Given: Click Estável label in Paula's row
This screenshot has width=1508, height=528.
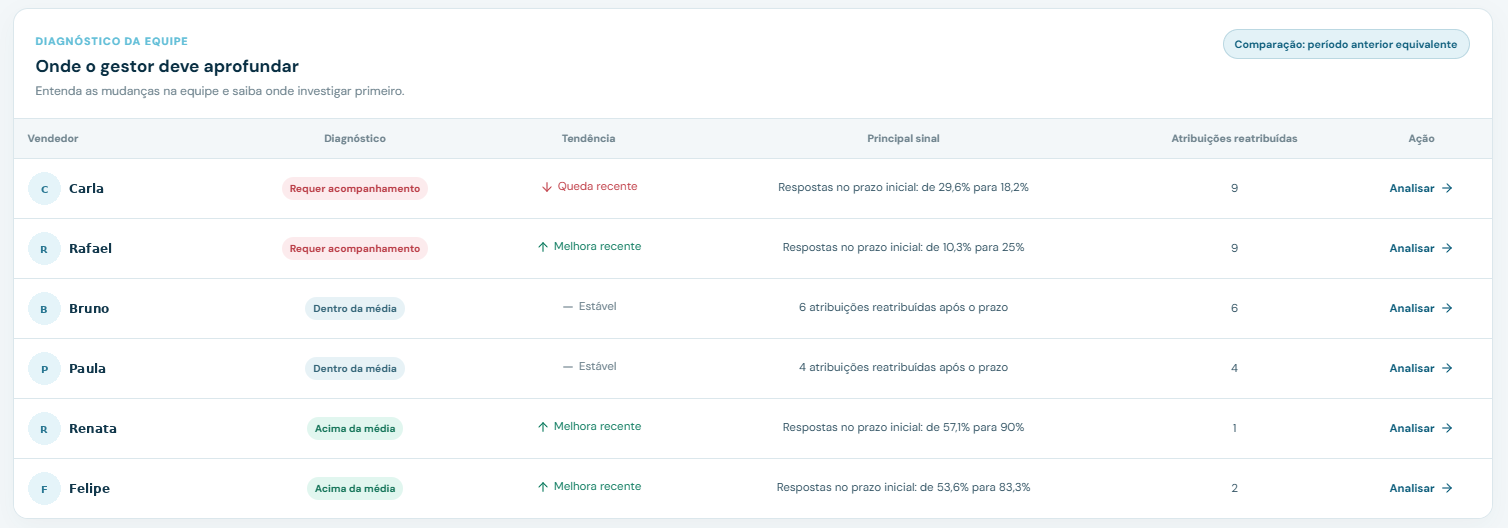Looking at the screenshot, I should coord(598,367).
